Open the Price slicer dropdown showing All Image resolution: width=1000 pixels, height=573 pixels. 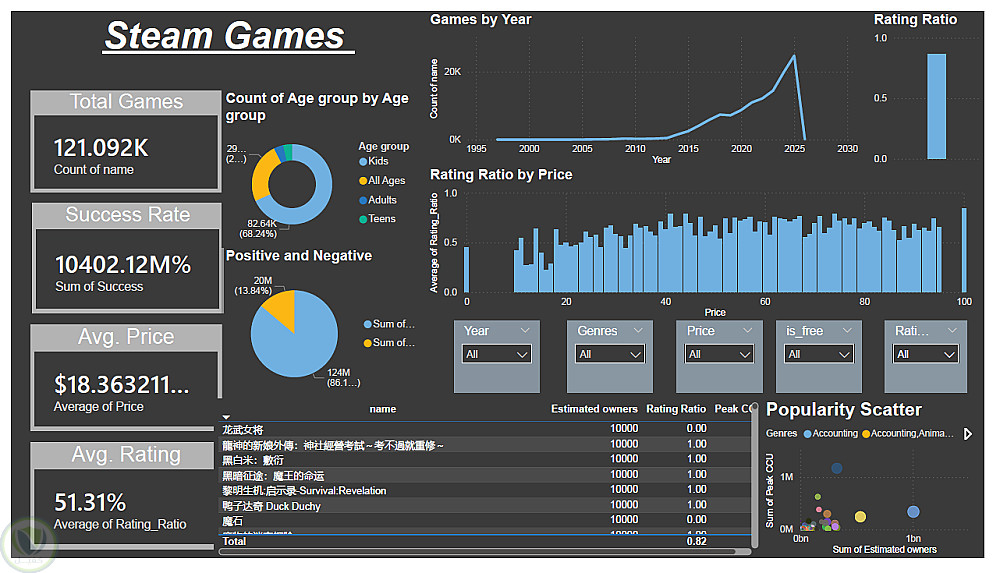point(719,354)
